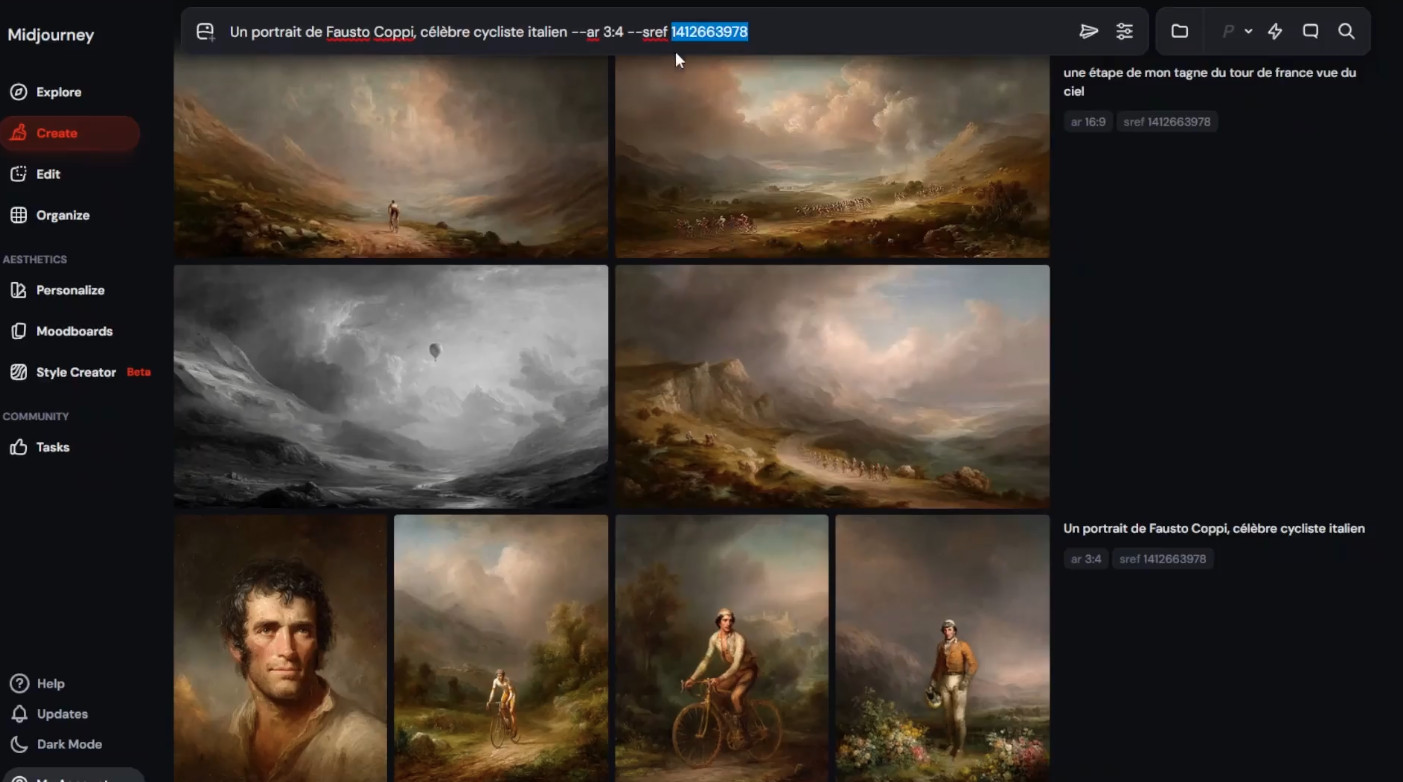Image resolution: width=1403 pixels, height=782 pixels.
Task: Open the folder icon in top toolbar
Action: 1180,32
